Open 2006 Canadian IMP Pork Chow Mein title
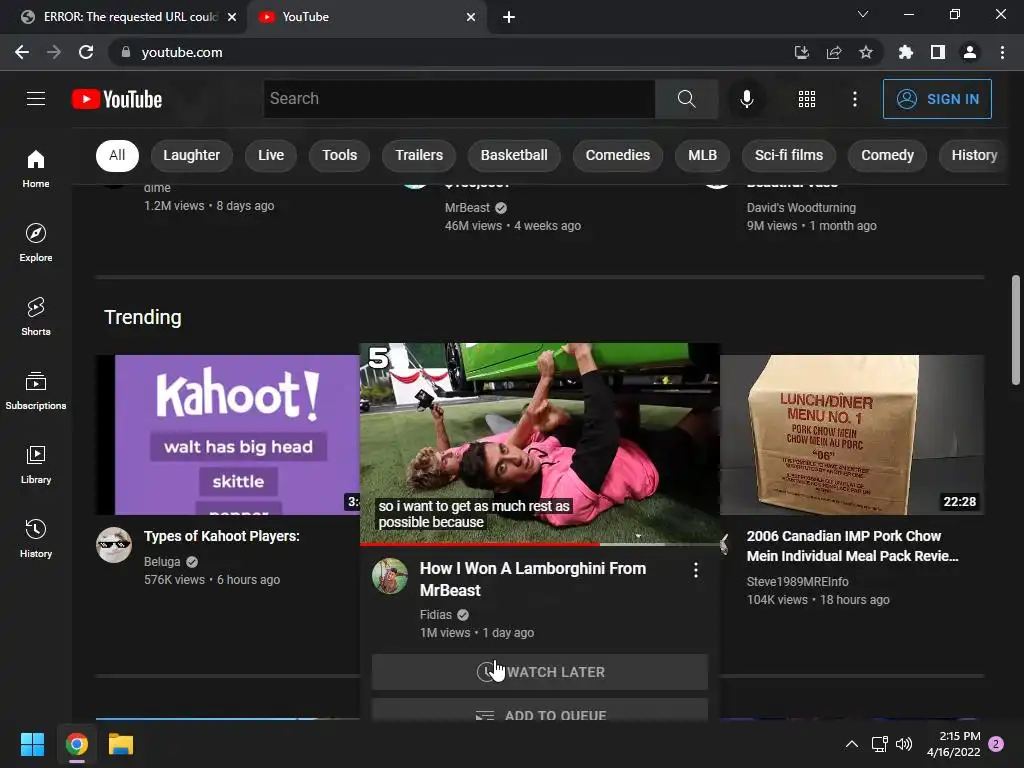The width and height of the screenshot is (1024, 768). (852, 546)
